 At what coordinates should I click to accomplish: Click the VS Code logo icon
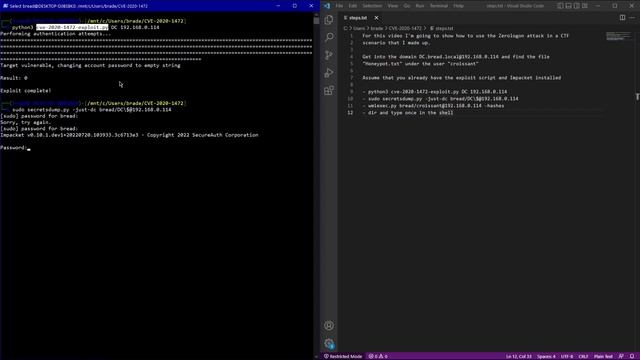click(327, 6)
